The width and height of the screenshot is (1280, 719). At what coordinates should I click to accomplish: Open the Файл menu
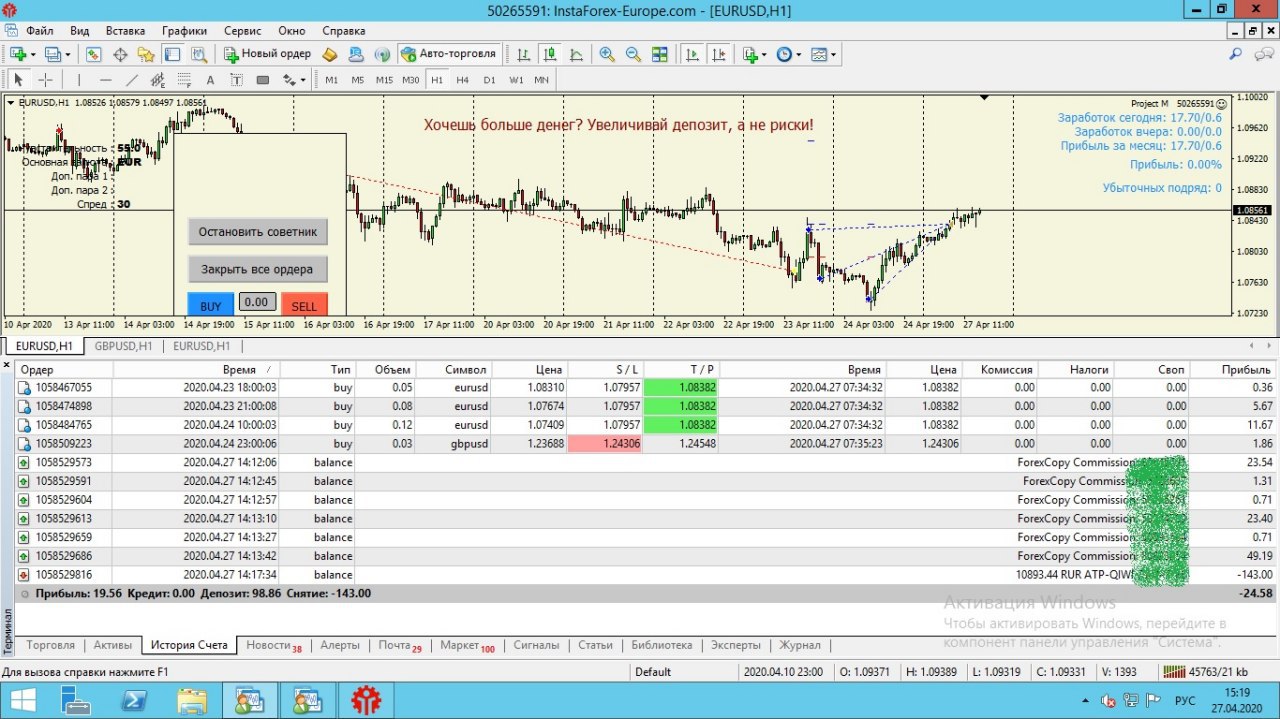pos(40,31)
